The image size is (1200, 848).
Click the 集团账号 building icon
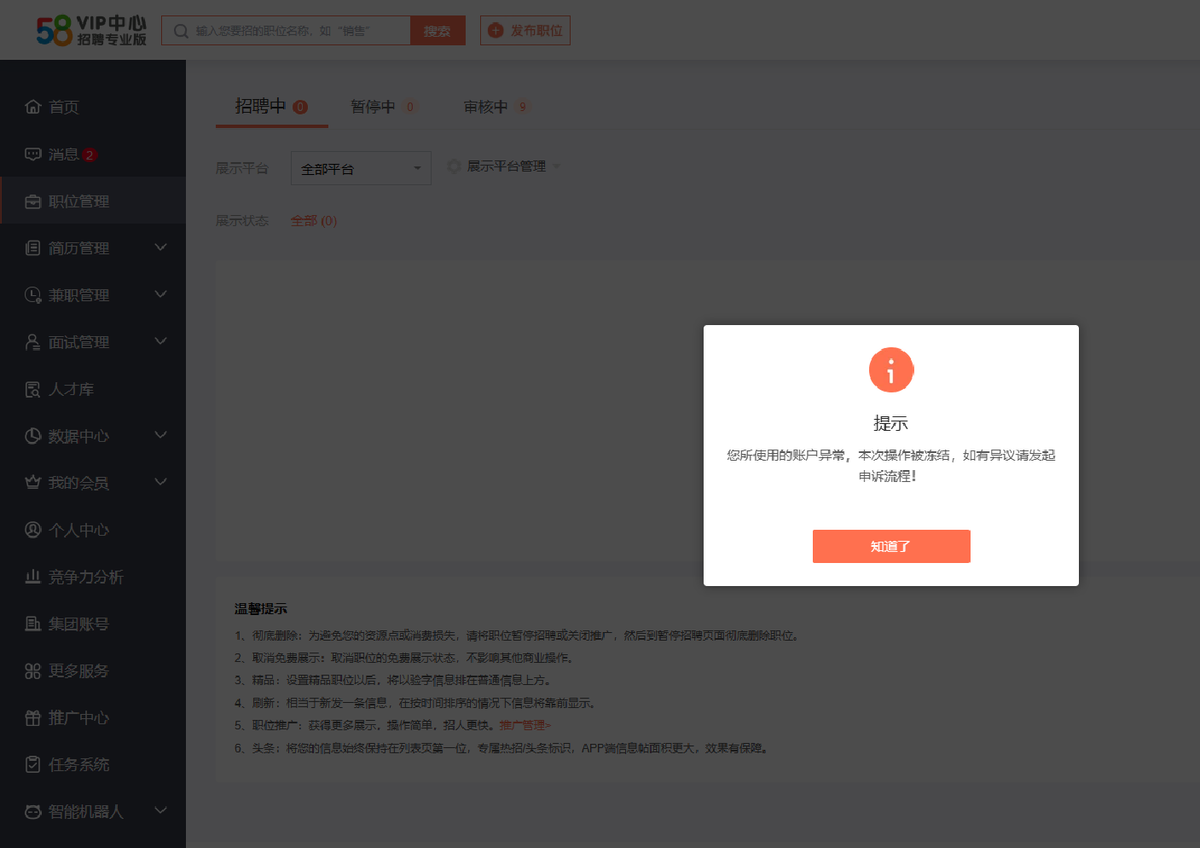click(33, 624)
